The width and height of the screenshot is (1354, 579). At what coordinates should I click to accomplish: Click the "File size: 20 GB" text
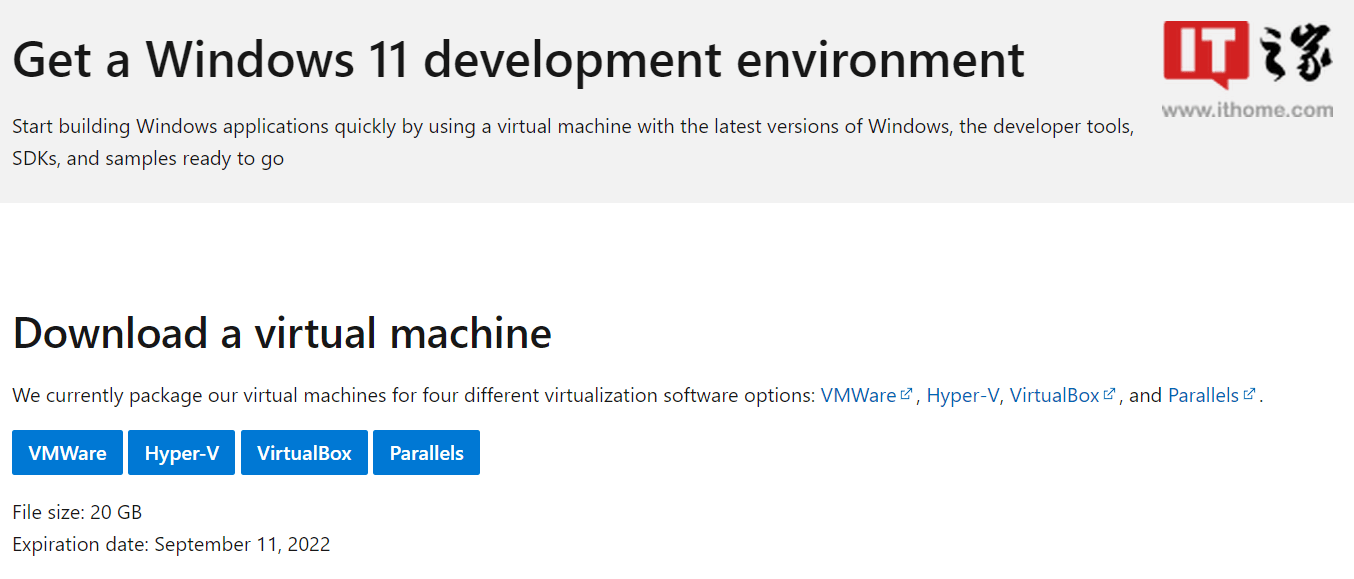[77, 513]
